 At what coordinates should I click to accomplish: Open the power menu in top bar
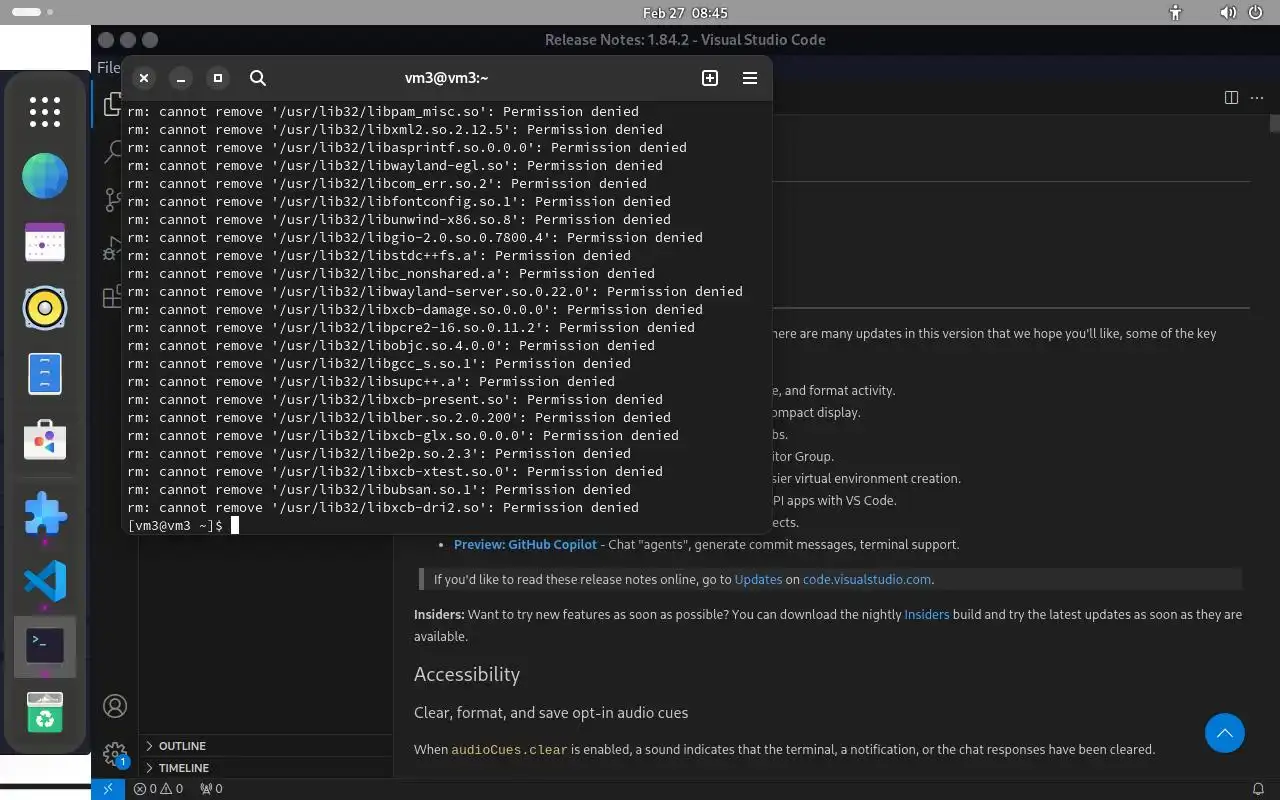pos(1258,13)
